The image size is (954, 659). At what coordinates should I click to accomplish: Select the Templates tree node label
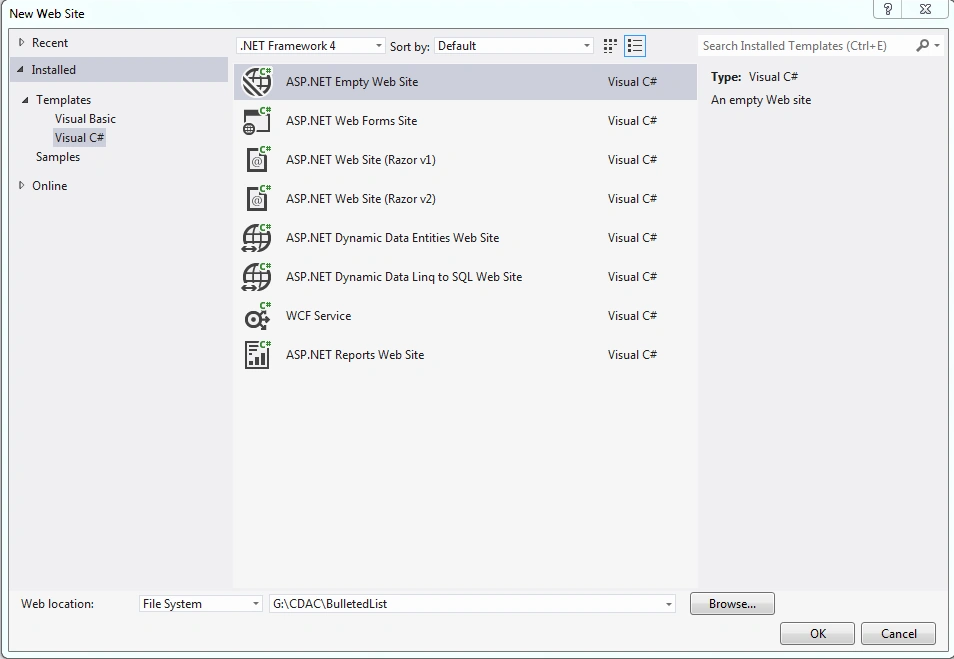click(x=63, y=100)
